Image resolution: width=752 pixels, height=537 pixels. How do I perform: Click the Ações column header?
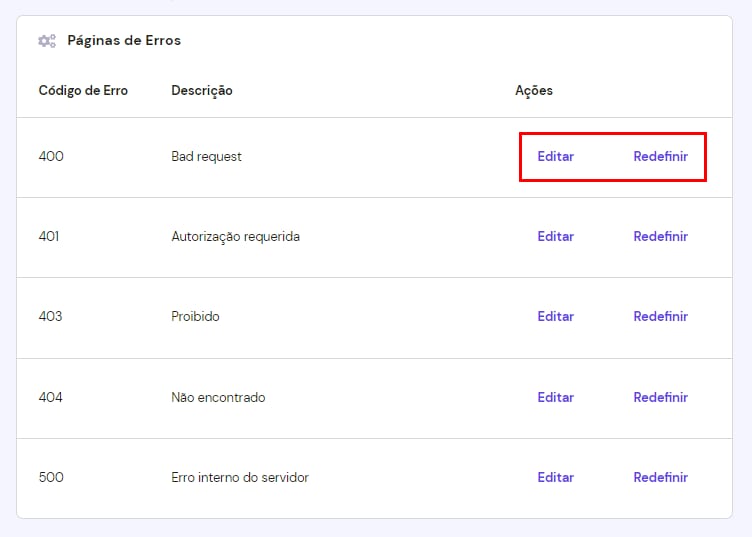click(533, 91)
